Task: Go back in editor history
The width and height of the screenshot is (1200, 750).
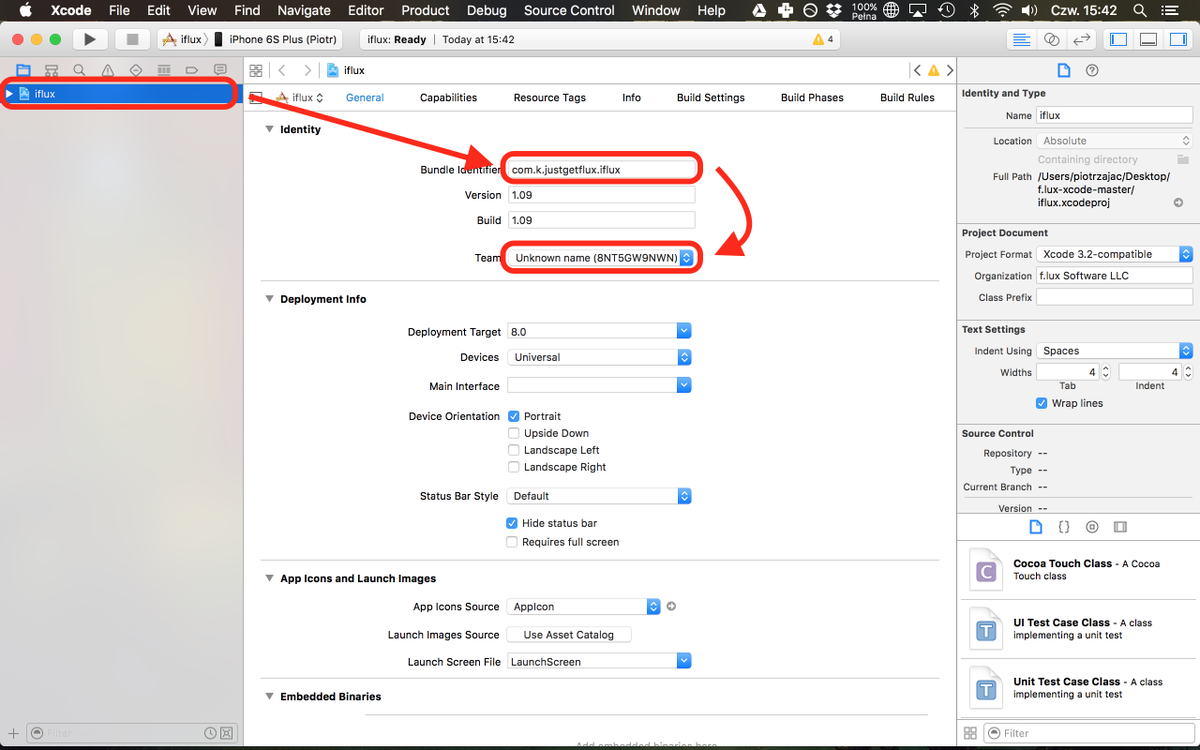Action: (x=282, y=71)
